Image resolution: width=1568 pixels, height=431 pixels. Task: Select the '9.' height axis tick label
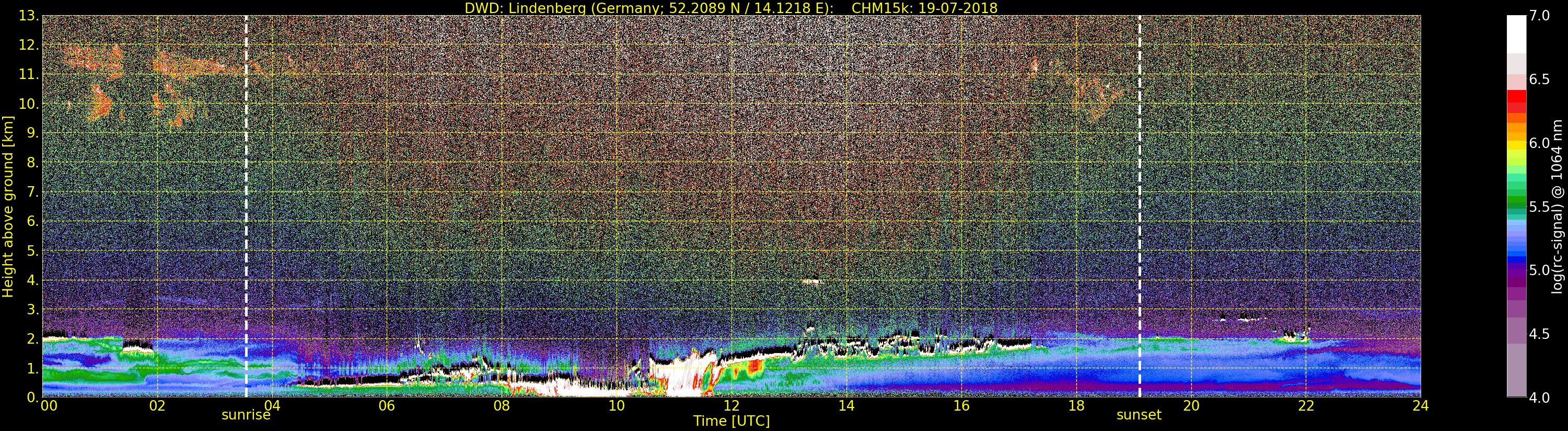[32, 133]
